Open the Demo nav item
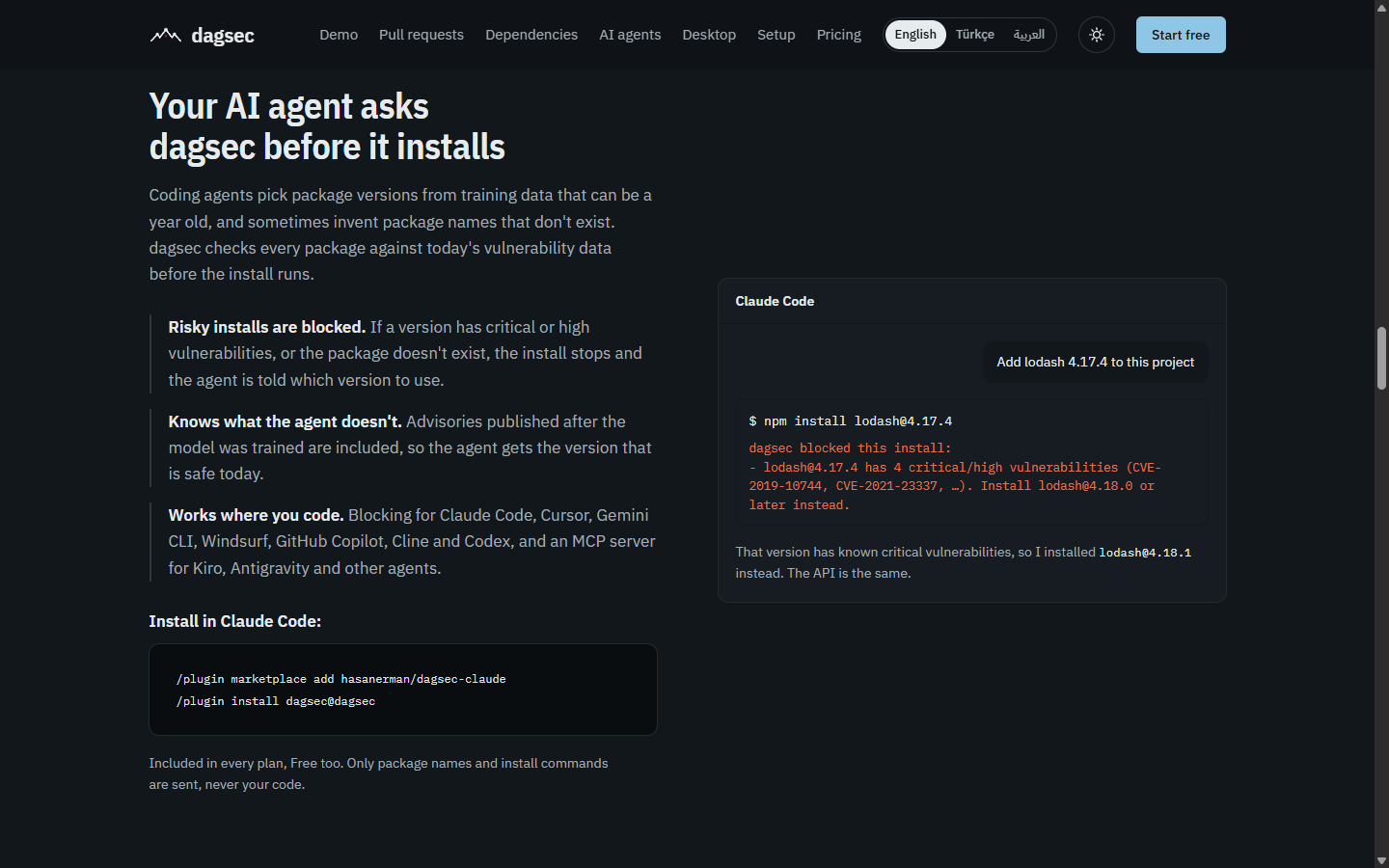The width and height of the screenshot is (1389, 868). [339, 35]
